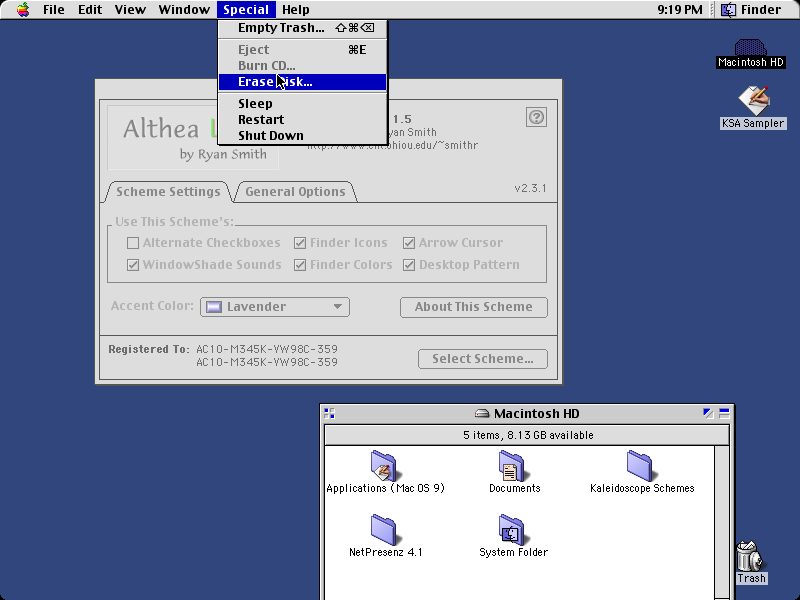Click the help question mark icon

click(536, 117)
